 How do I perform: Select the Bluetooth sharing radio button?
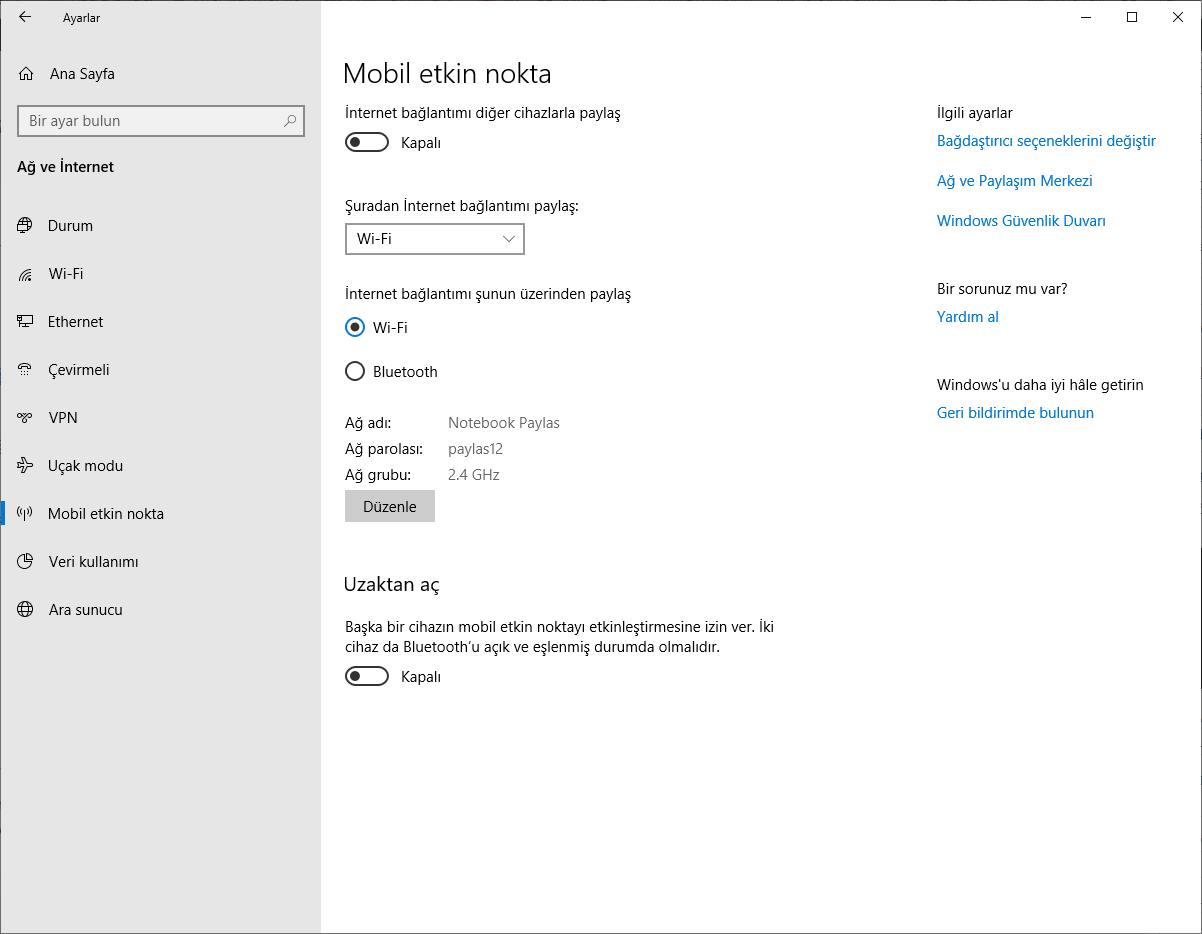(x=355, y=371)
